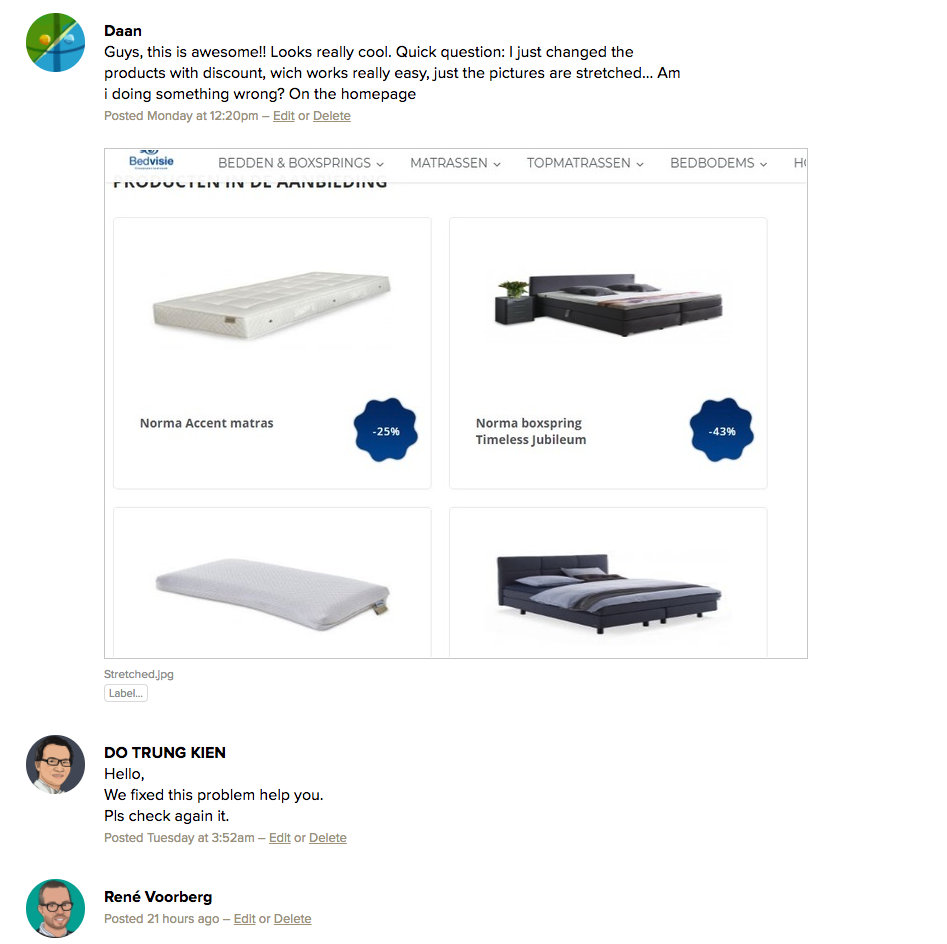Click René Voorberg's avatar picture
The image size is (947, 944).
click(56, 908)
